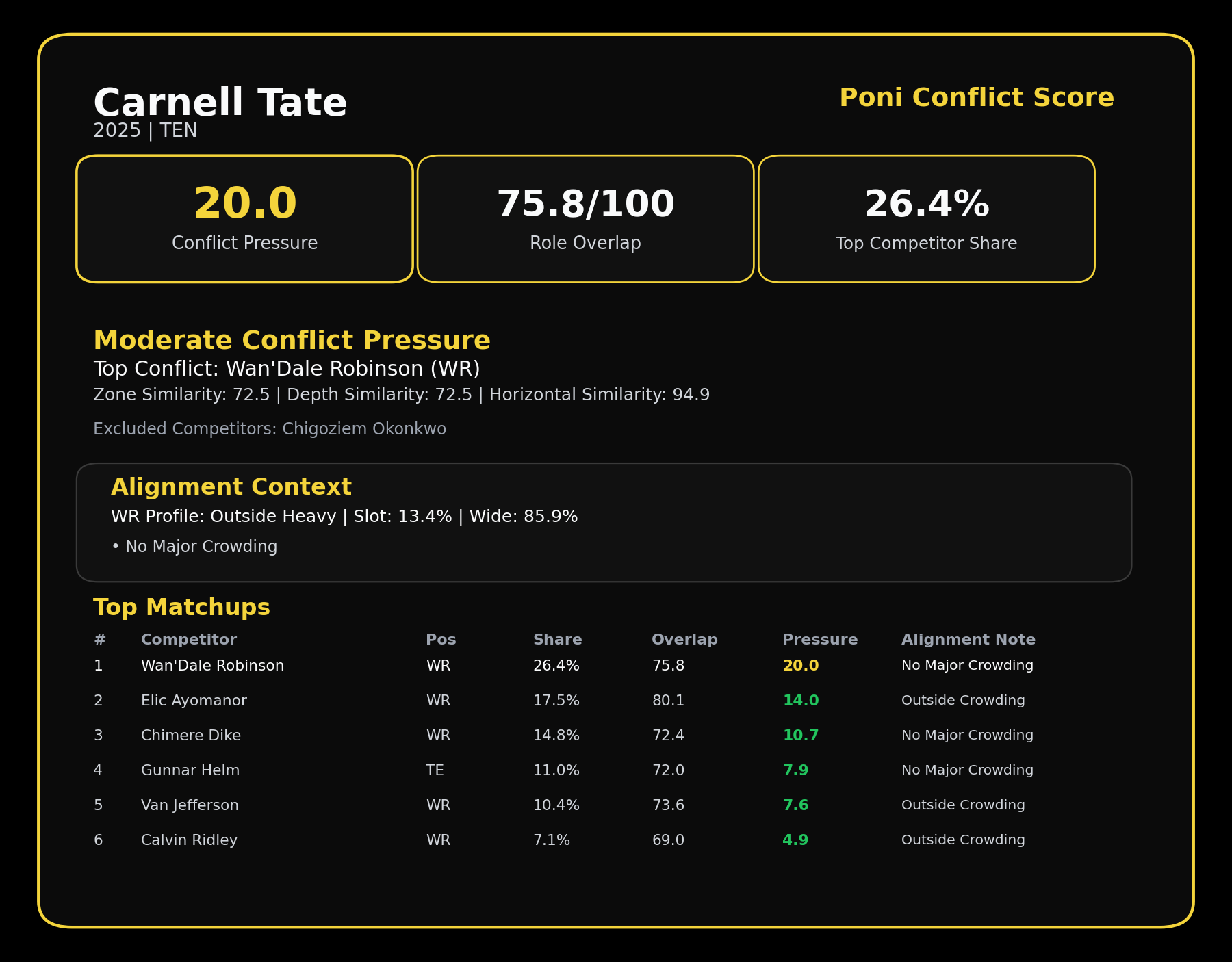Click the "26.4%" share in Wan'Dale Robinson's row
The height and width of the screenshot is (962, 1232).
[556, 666]
